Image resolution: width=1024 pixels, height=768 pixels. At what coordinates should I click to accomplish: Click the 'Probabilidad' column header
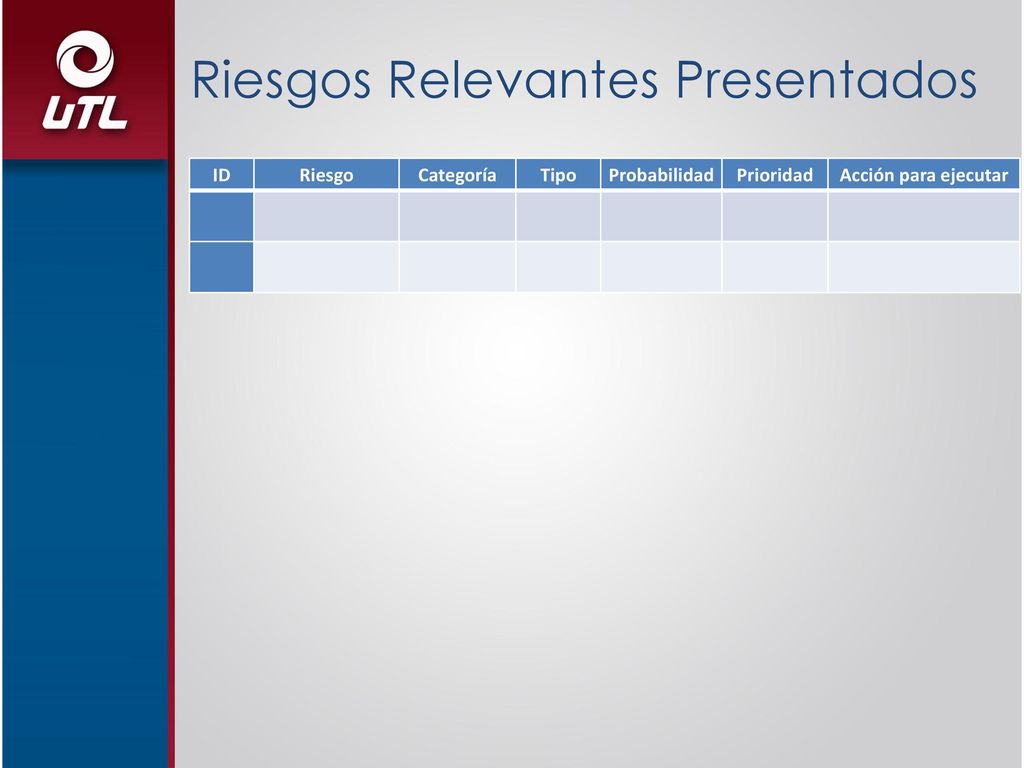point(661,174)
